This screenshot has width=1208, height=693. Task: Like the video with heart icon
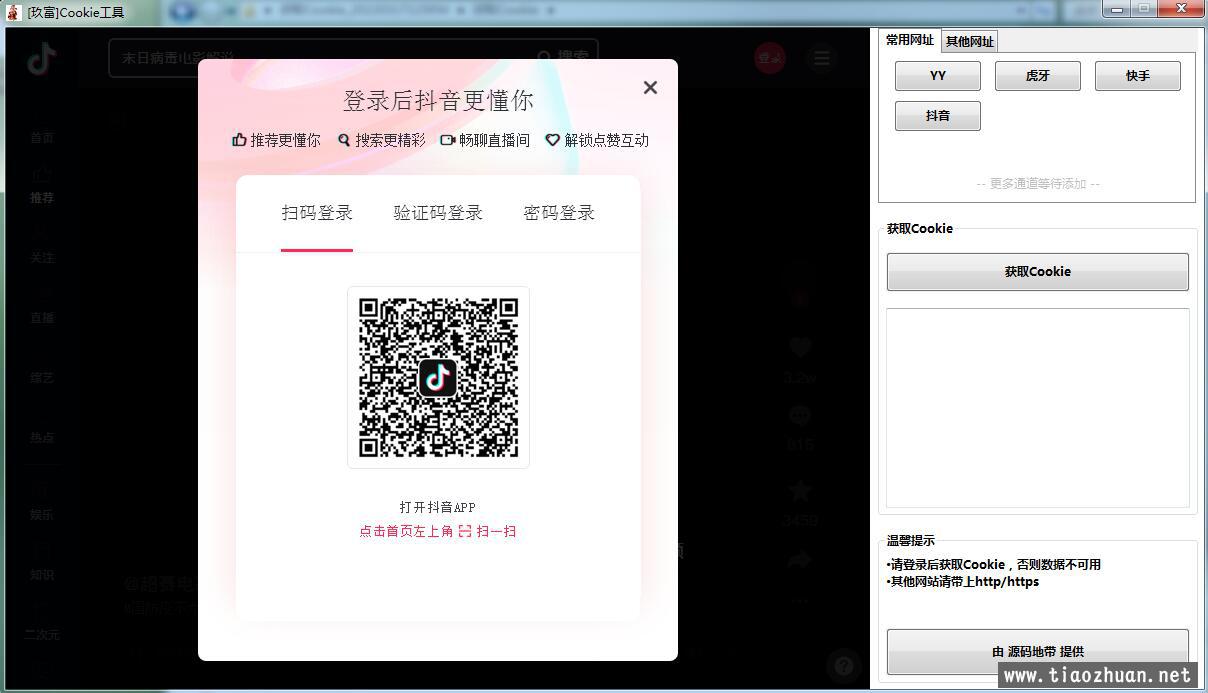point(799,348)
